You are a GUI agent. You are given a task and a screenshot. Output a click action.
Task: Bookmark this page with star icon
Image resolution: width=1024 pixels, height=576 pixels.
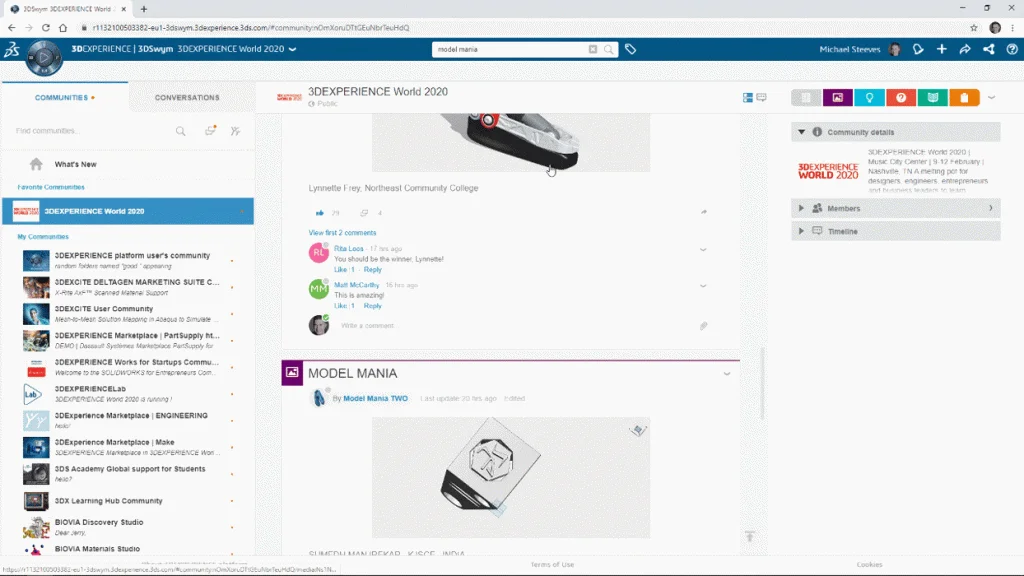tap(974, 27)
